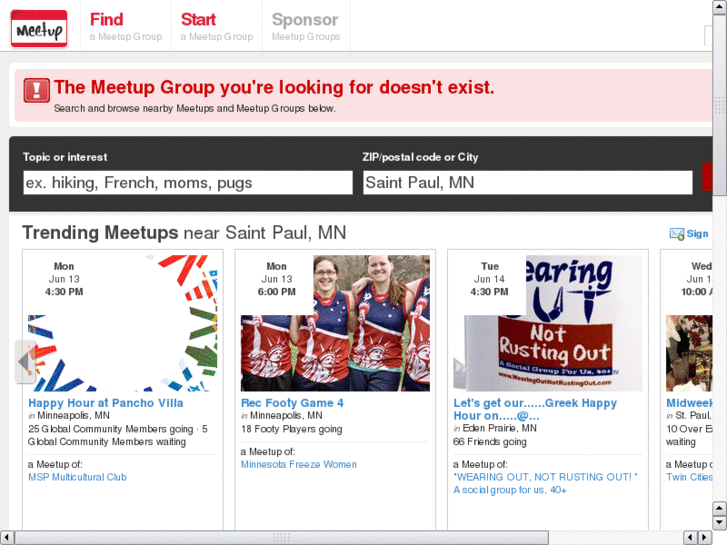Click the Trending Meetups heading
The image size is (727, 545).
(x=184, y=233)
